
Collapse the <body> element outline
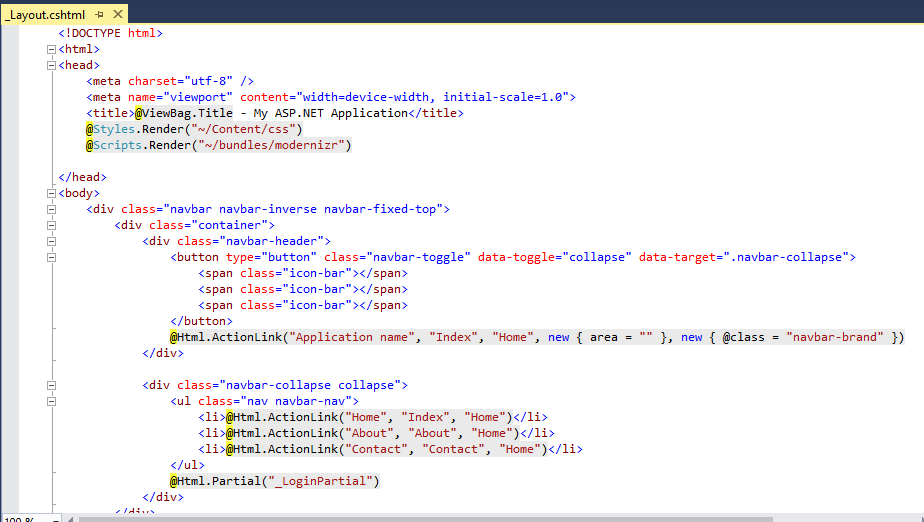point(51,193)
